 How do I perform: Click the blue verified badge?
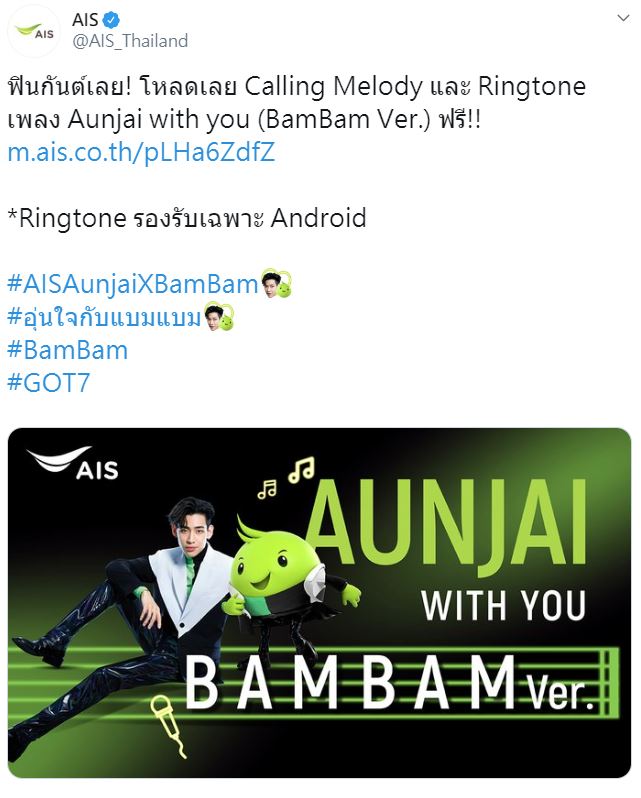(111, 20)
